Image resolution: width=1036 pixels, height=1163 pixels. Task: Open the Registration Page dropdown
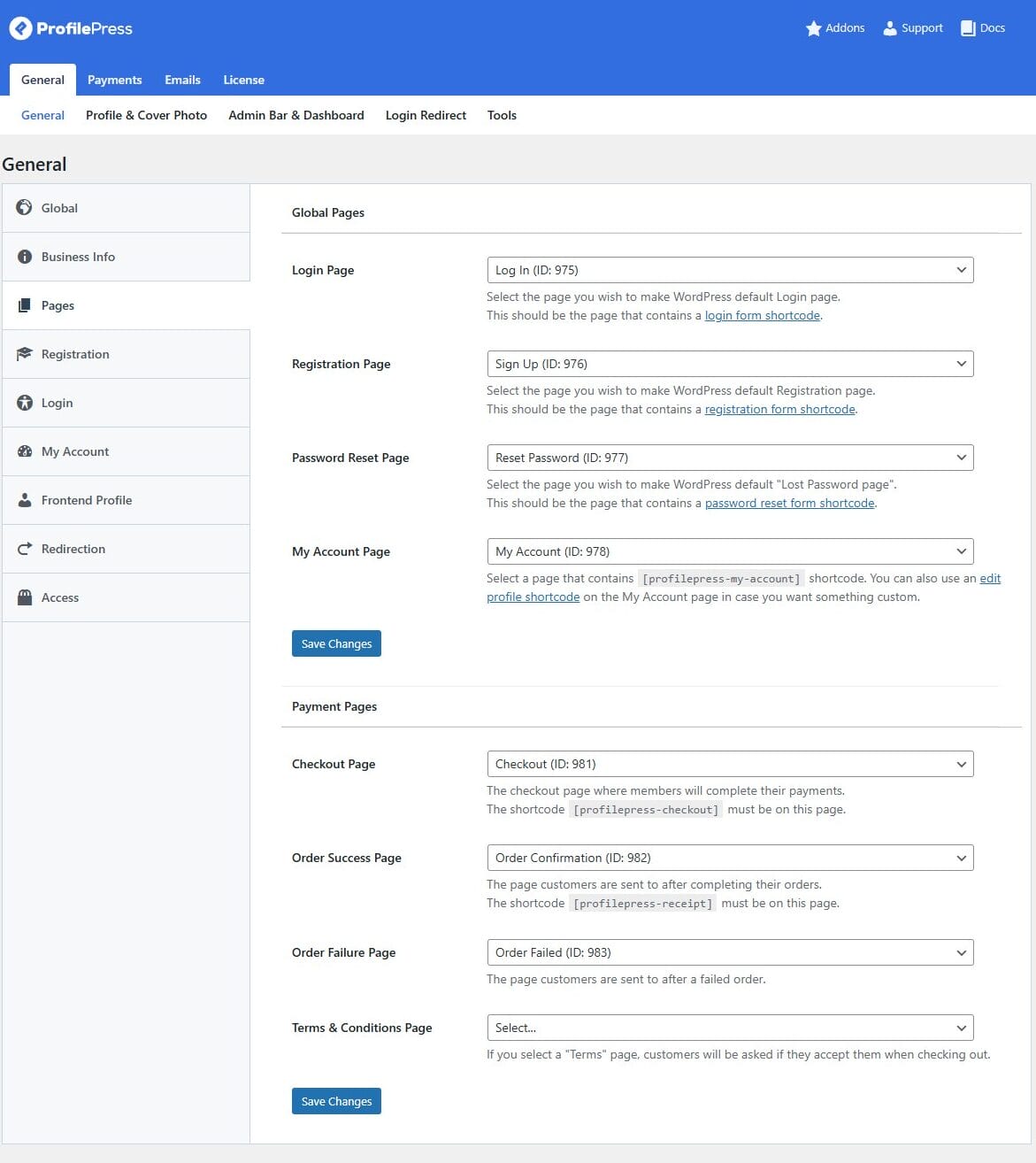[730, 364]
